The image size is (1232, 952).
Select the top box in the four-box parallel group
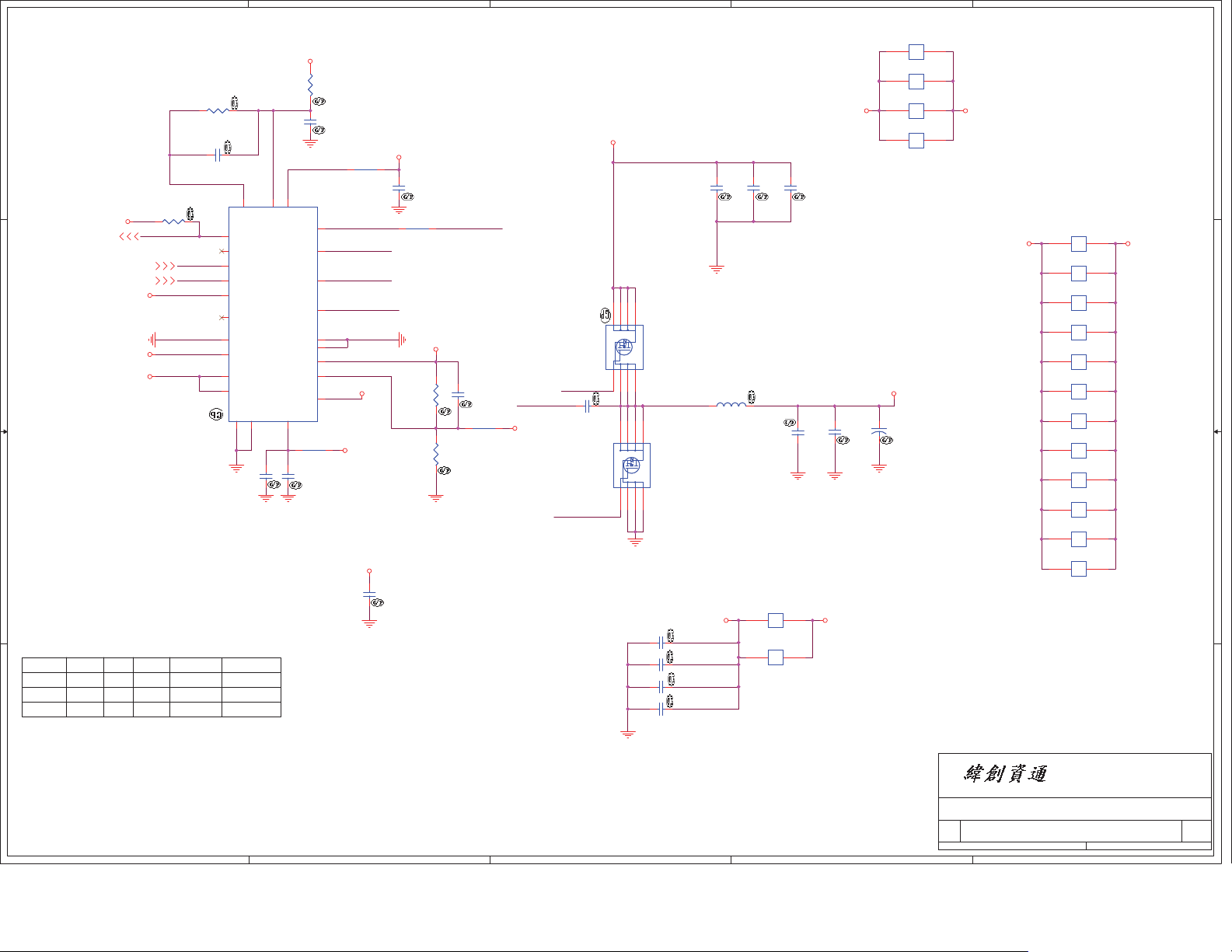pos(916,52)
